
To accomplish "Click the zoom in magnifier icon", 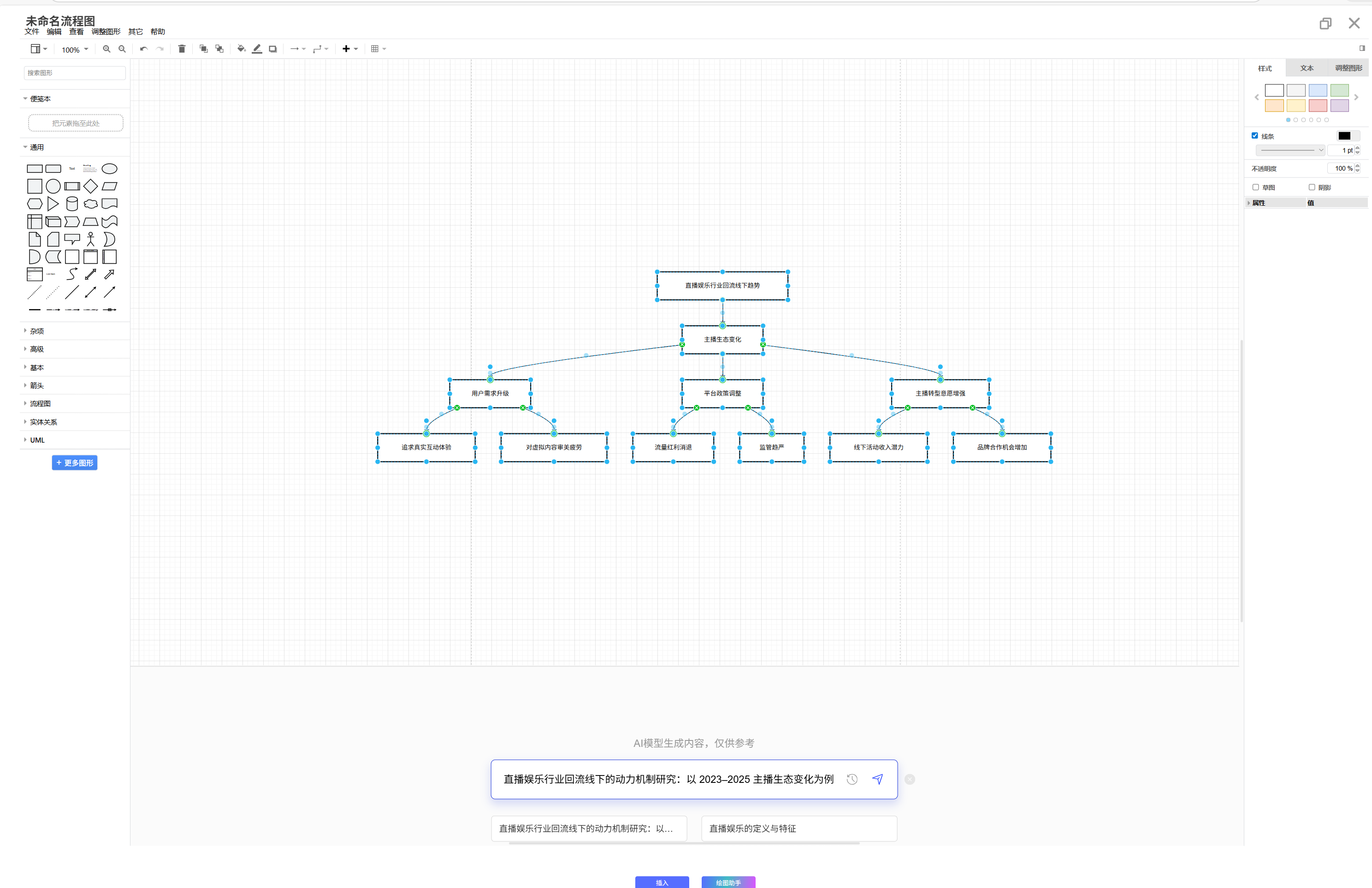I will 106,49.
